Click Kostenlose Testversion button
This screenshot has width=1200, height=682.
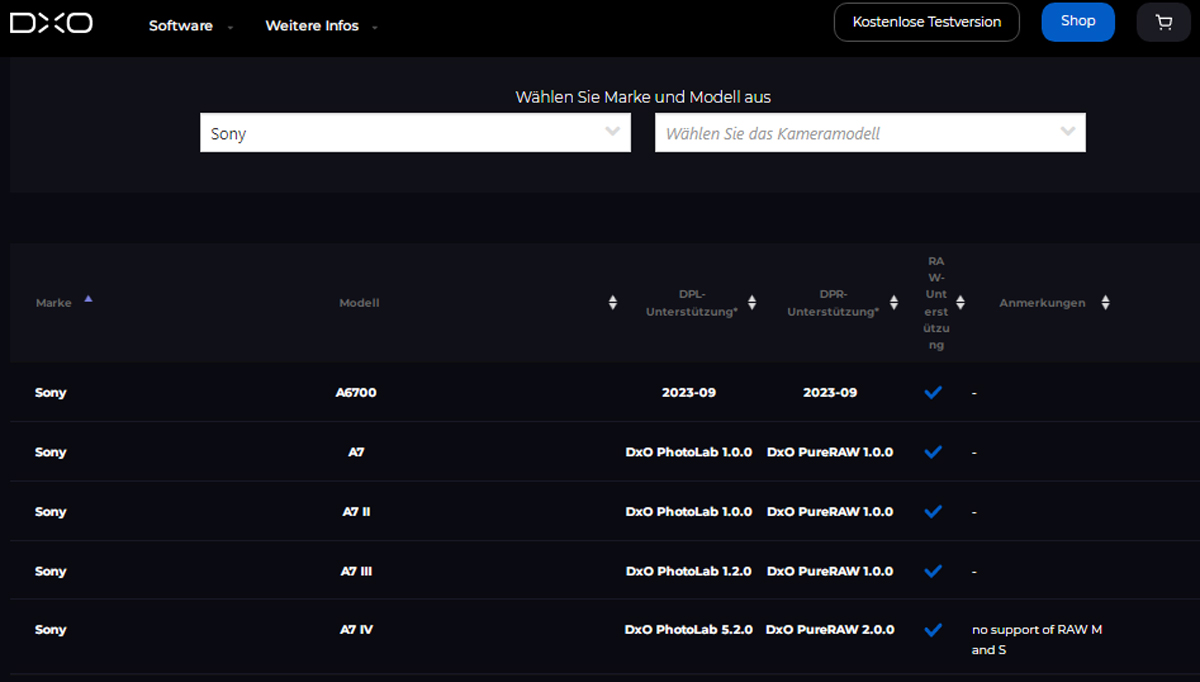[927, 22]
